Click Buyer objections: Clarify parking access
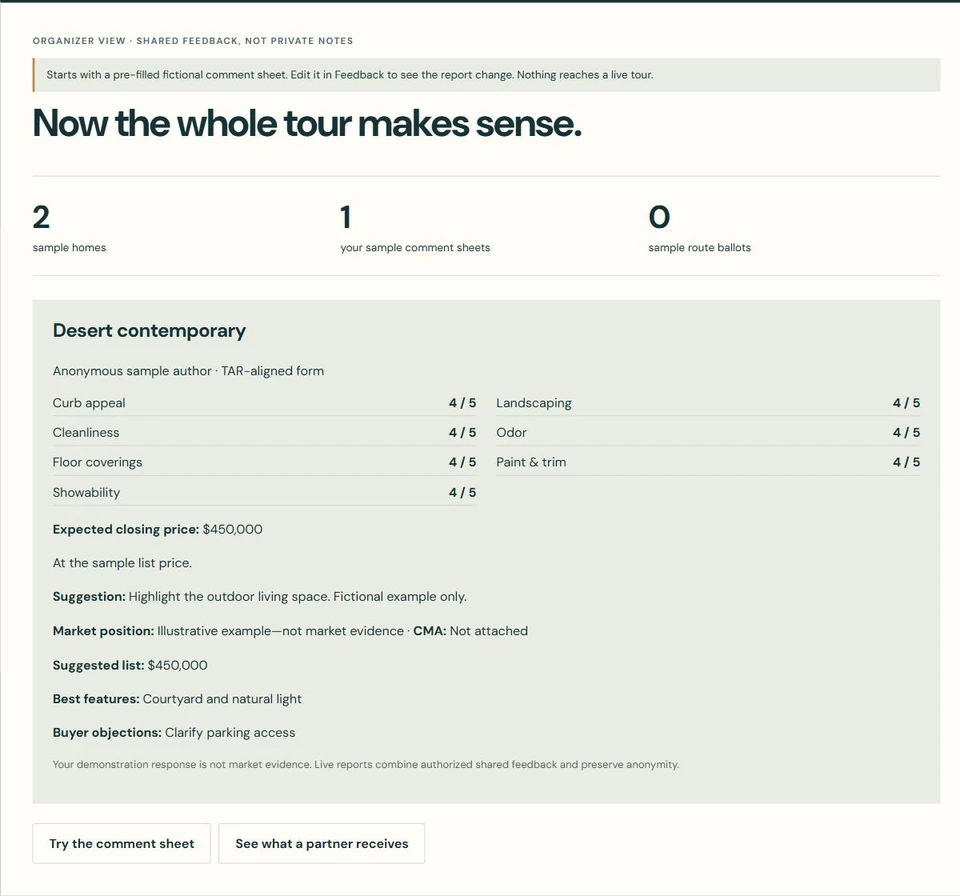This screenshot has height=896, width=960. click(x=174, y=732)
